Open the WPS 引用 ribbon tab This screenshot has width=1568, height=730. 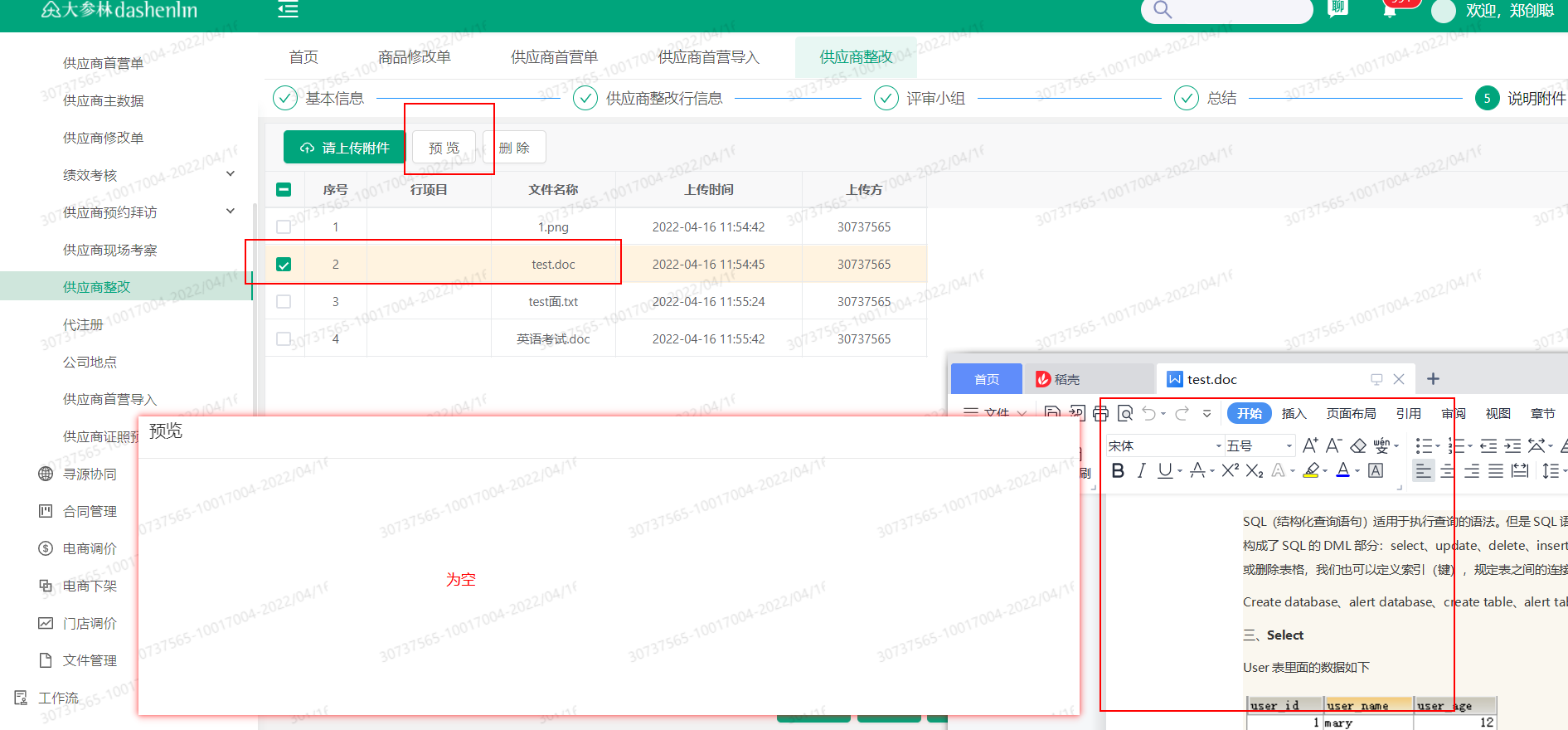[1408, 413]
